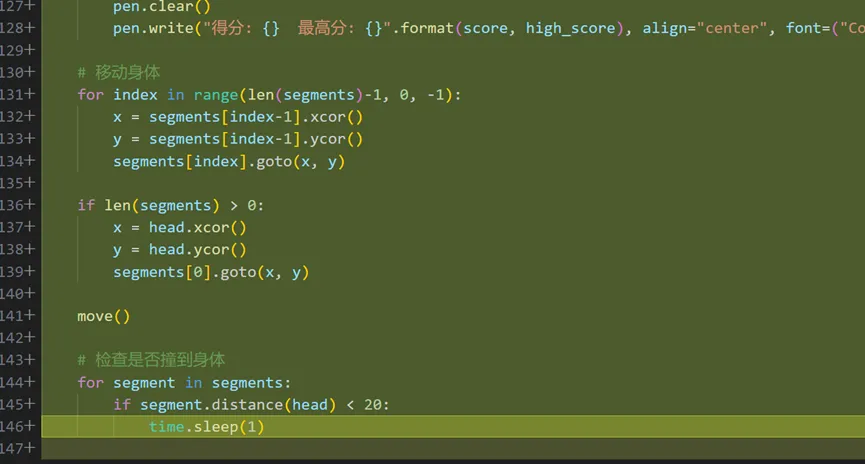This screenshot has width=865, height=464.
Task: Click line number 131 in the gutter
Action: click(x=13, y=94)
